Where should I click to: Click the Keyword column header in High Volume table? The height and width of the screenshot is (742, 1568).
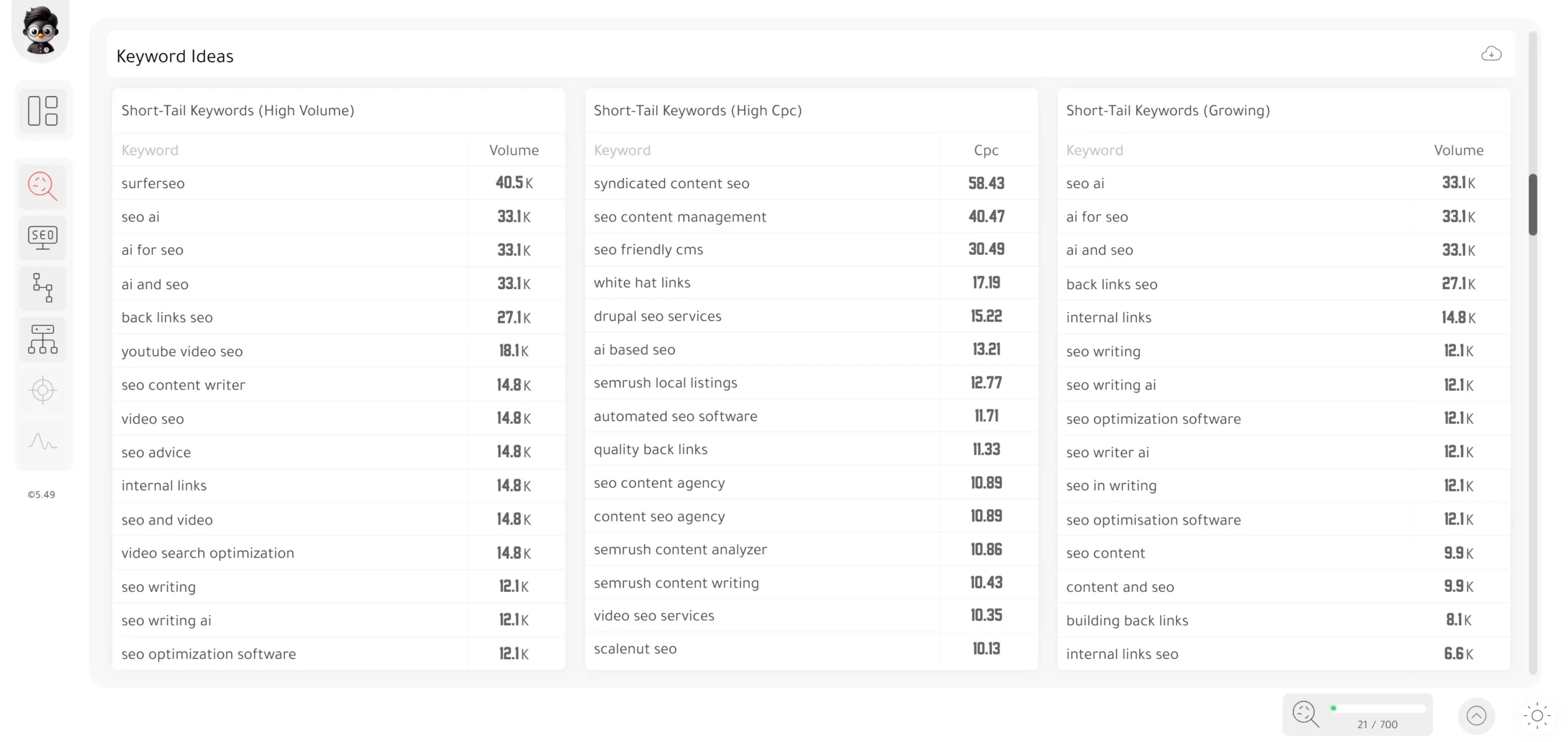(149, 150)
